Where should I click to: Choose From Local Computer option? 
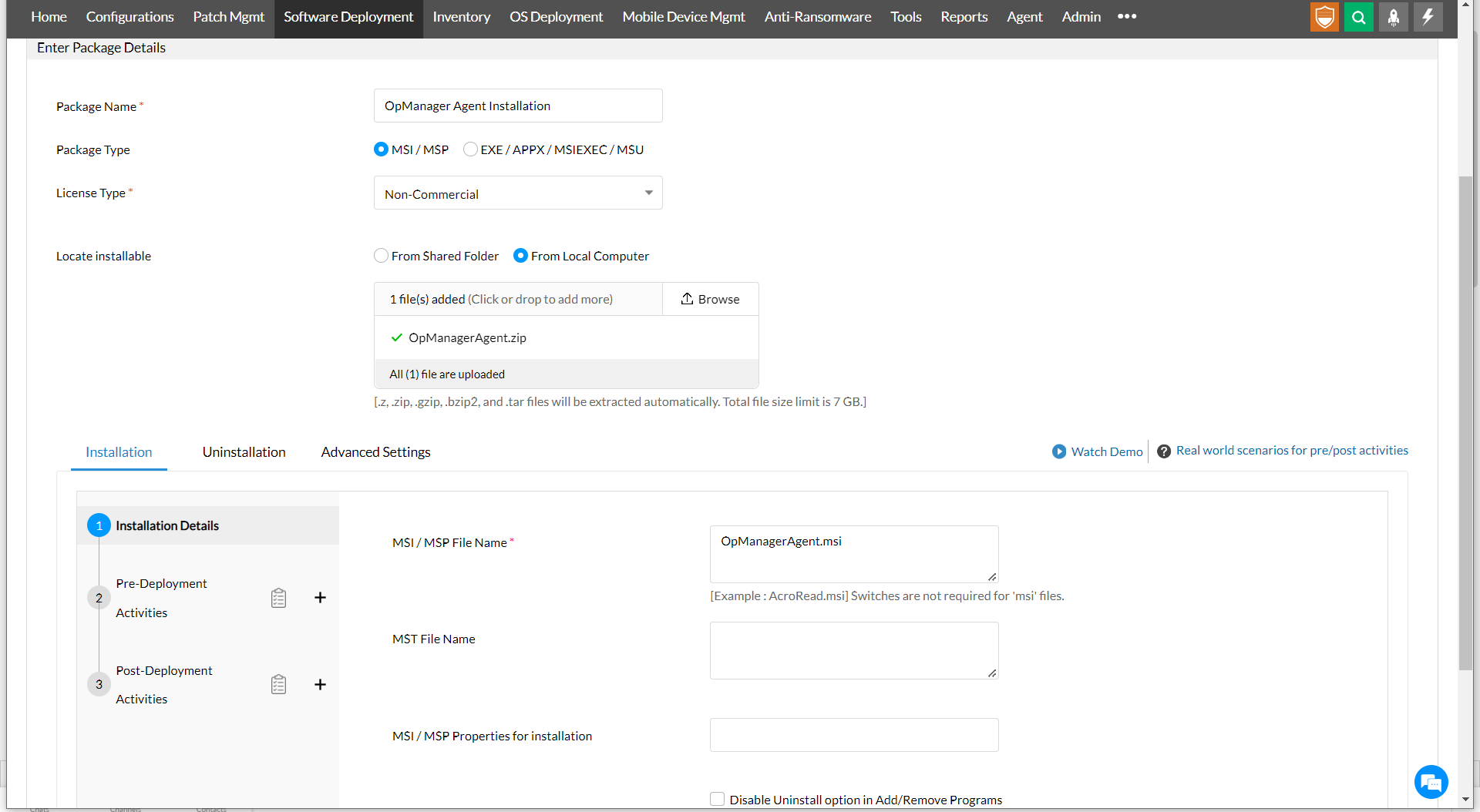click(x=520, y=256)
